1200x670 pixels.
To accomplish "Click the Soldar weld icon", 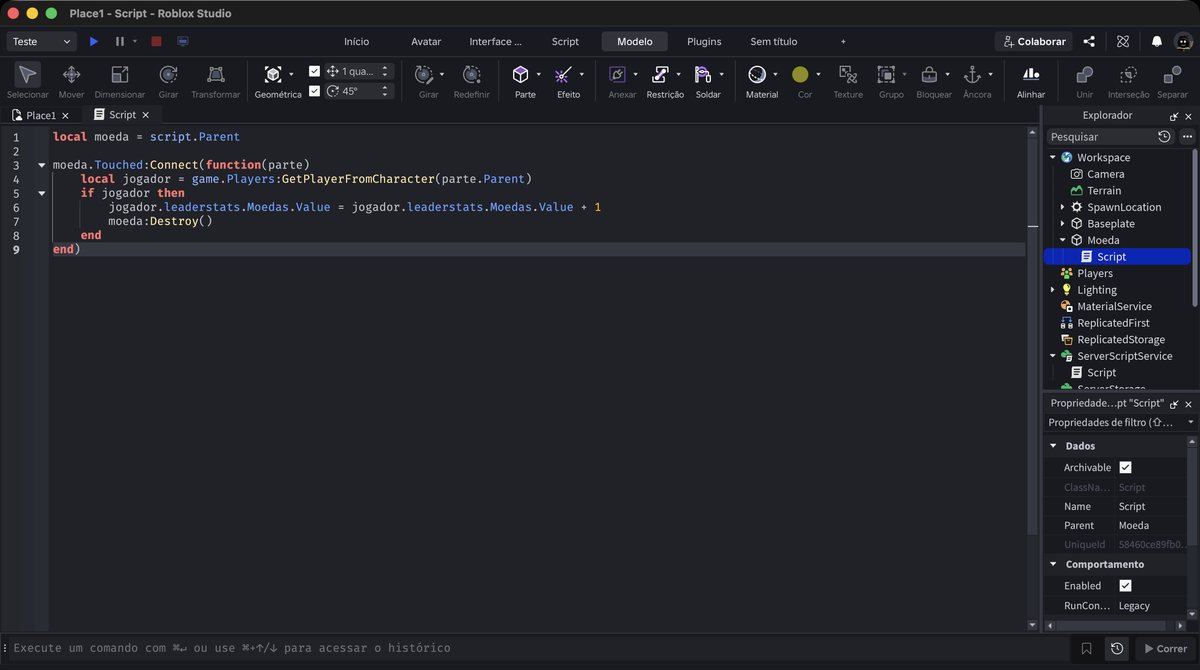I will click(x=703, y=75).
